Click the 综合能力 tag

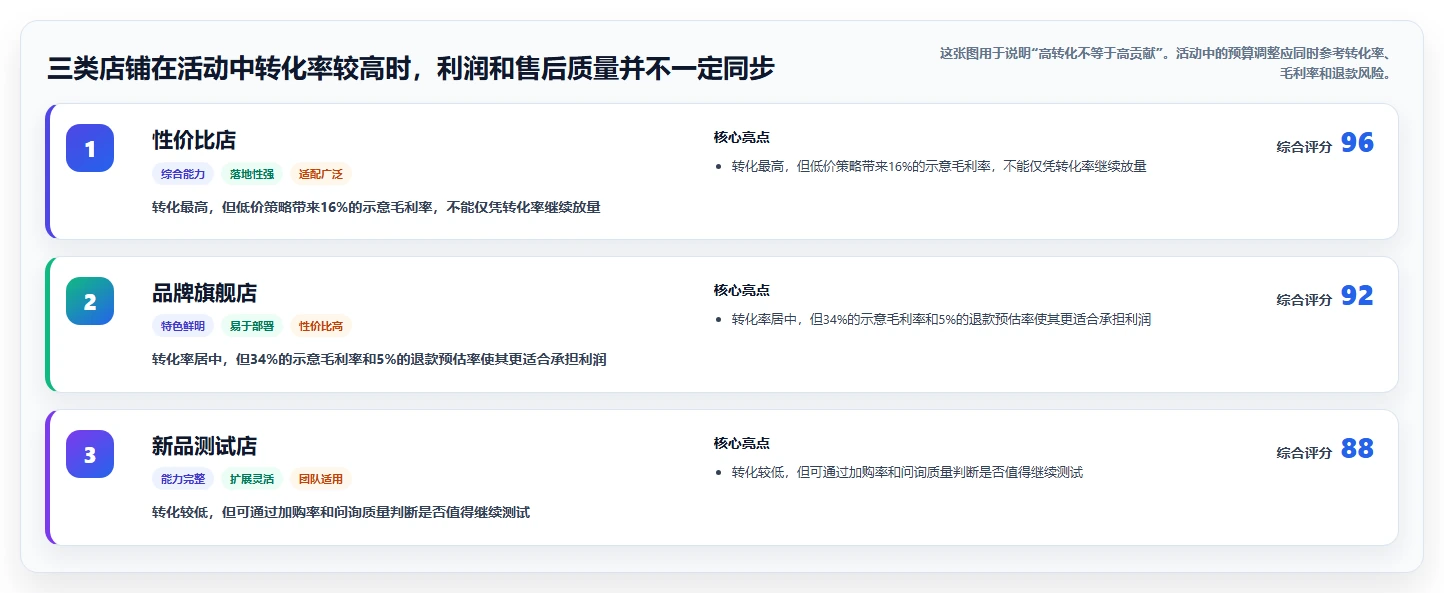pos(183,174)
